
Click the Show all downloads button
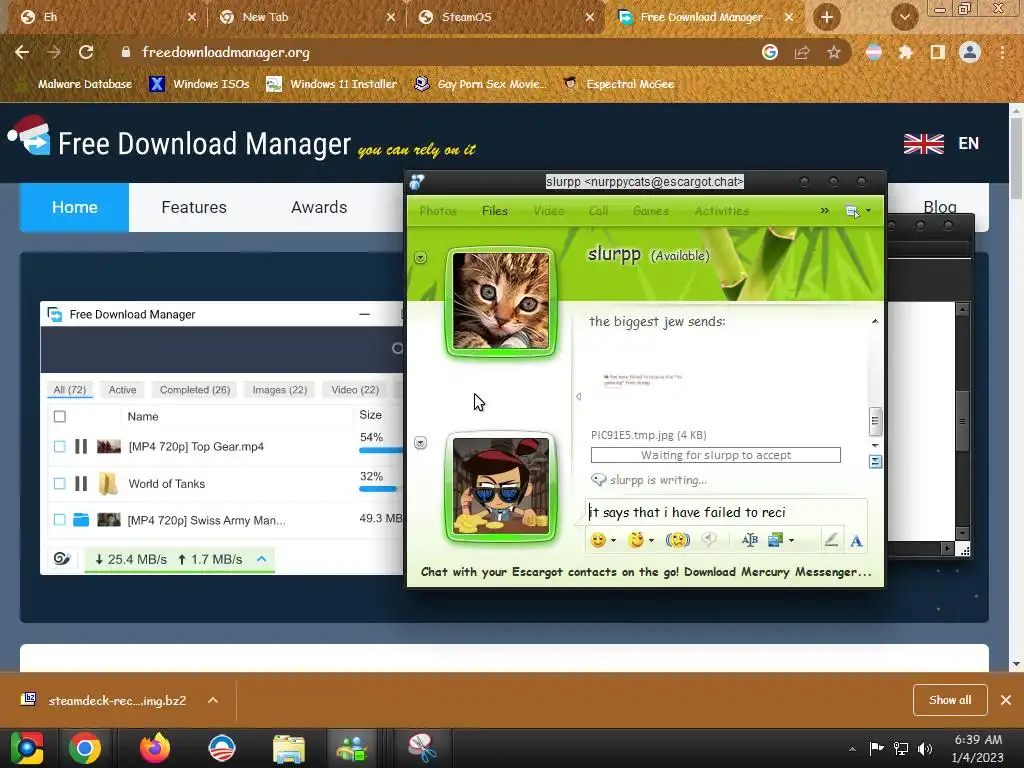click(x=950, y=700)
